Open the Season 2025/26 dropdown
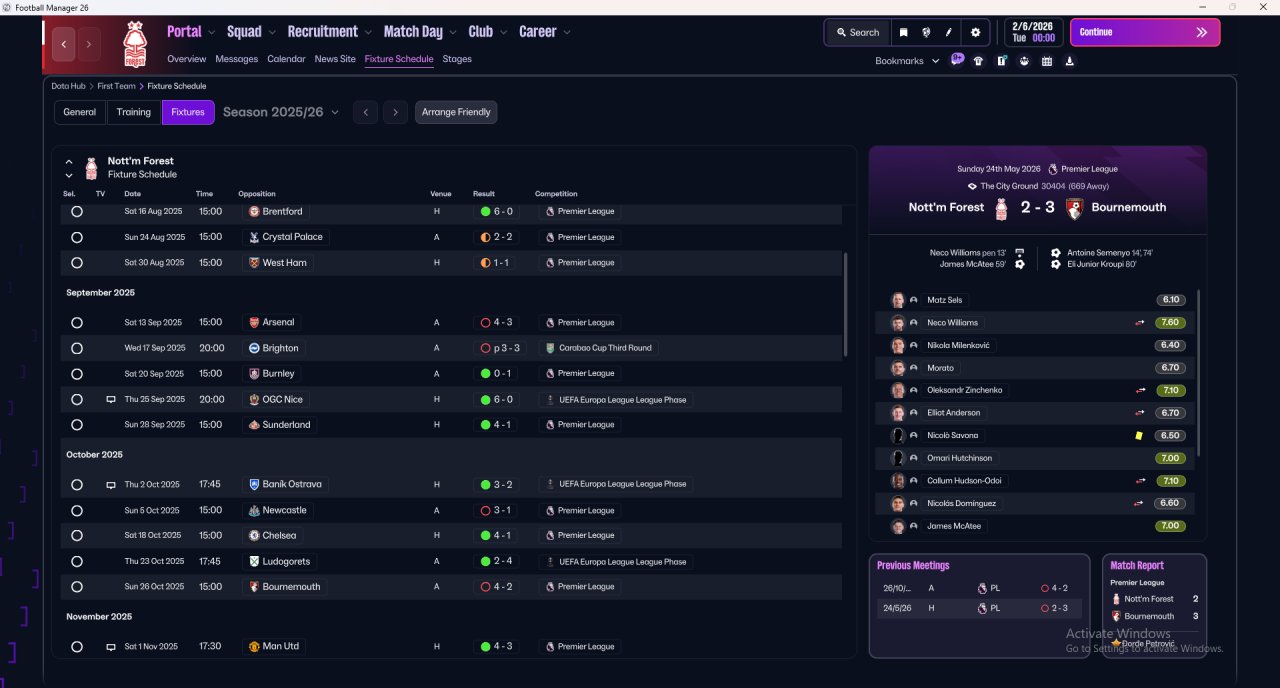This screenshot has height=688, width=1280. coord(281,112)
